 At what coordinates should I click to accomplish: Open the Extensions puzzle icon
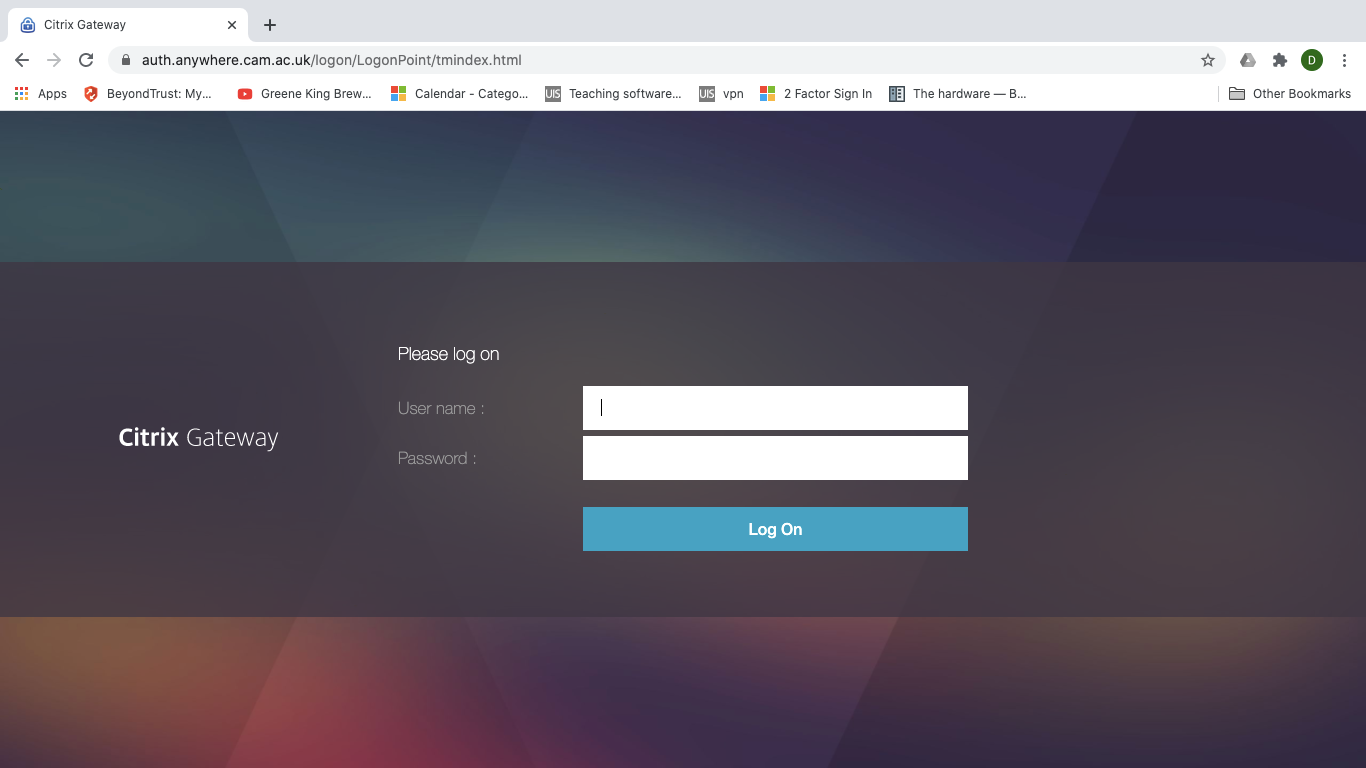[1280, 60]
